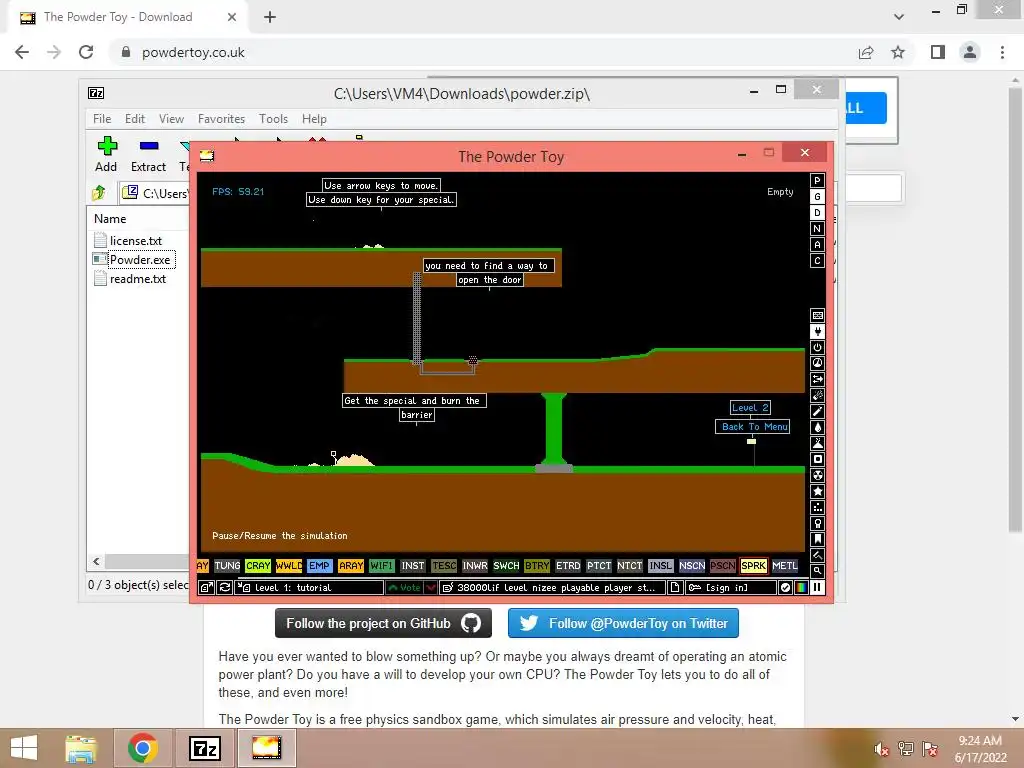Image resolution: width=1024 pixels, height=768 pixels.
Task: Open Chrome three-dot menu
Action: point(1002,52)
